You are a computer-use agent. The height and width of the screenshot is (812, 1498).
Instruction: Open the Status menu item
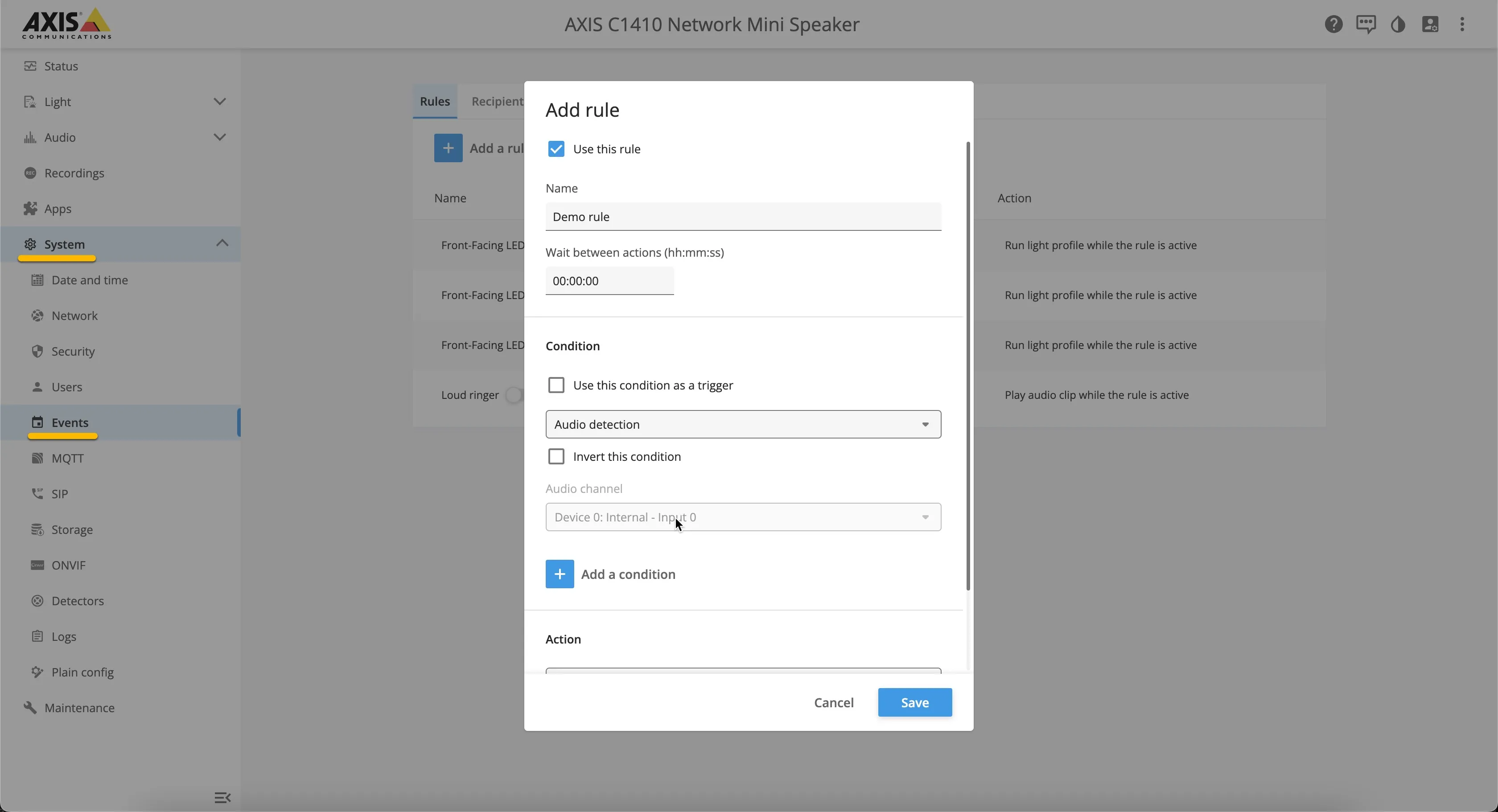click(121, 66)
